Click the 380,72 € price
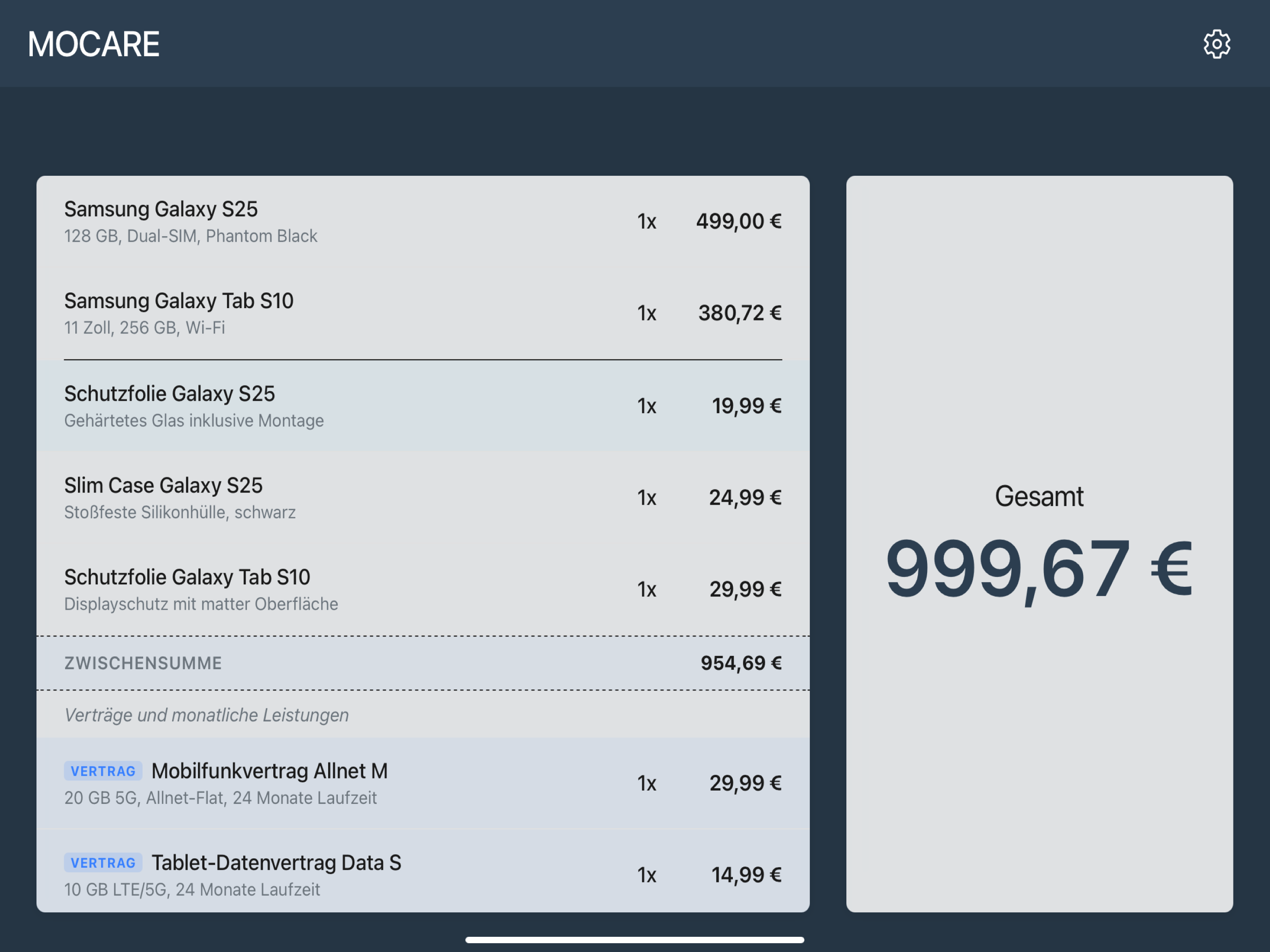Image resolution: width=1270 pixels, height=952 pixels. 739,313
